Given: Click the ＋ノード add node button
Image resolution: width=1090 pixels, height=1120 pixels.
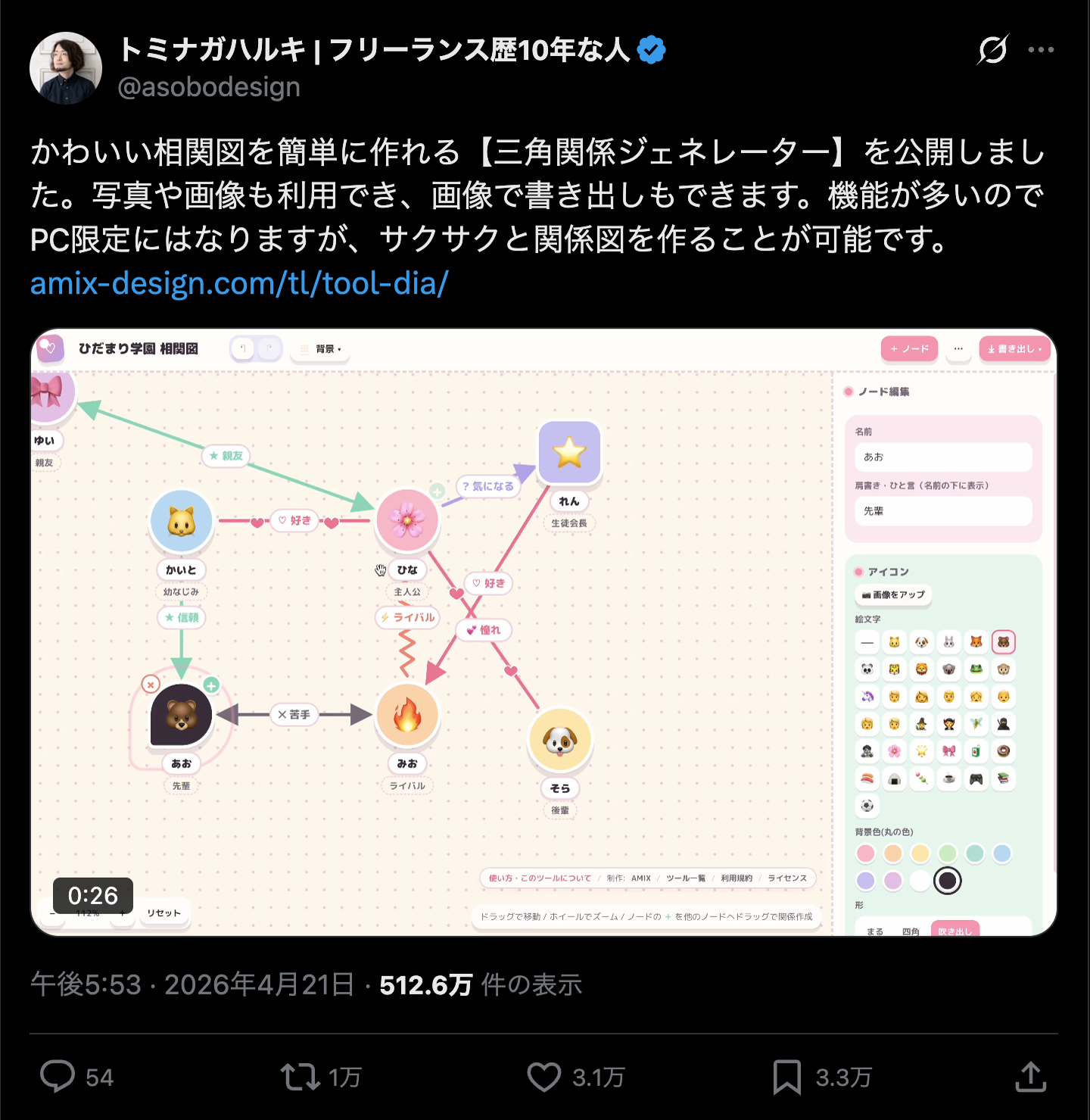Looking at the screenshot, I should click(x=909, y=349).
